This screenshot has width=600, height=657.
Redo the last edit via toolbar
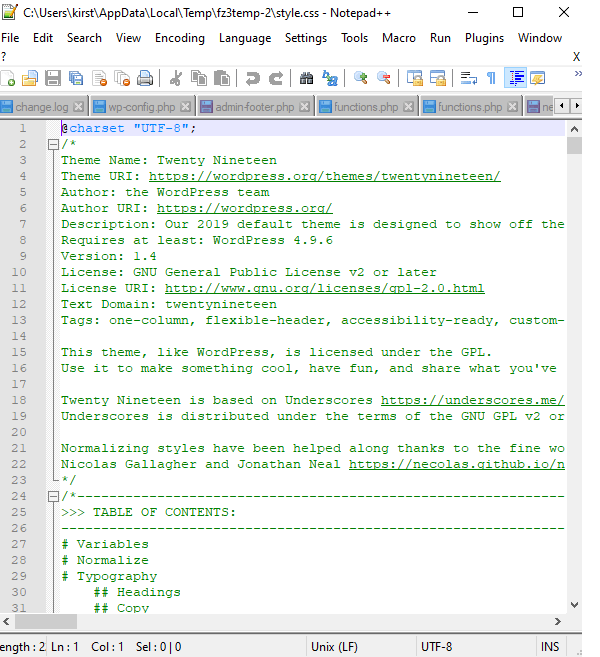tap(276, 78)
